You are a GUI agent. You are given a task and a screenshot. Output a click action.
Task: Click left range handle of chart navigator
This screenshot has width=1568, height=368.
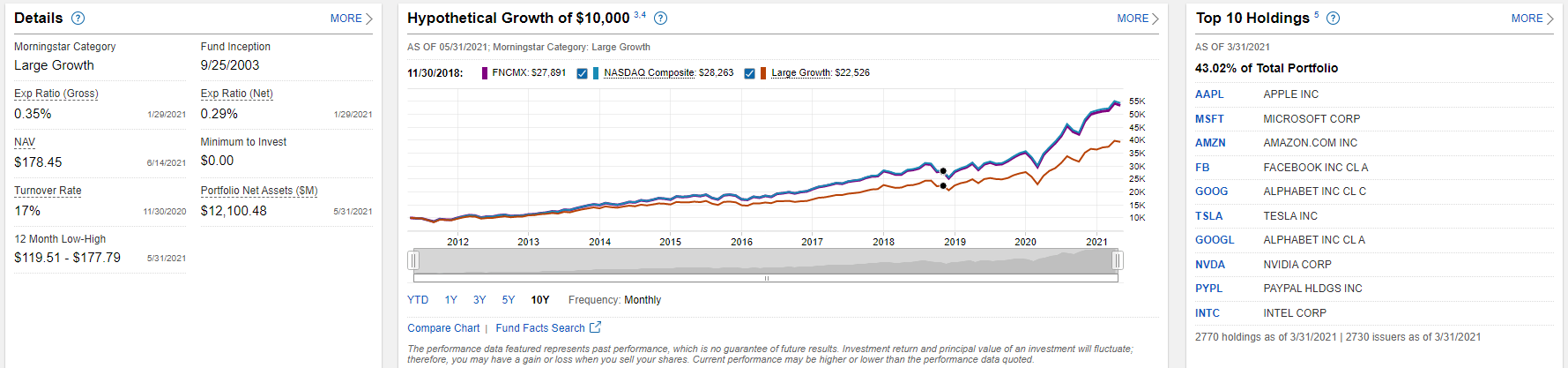coord(413,260)
